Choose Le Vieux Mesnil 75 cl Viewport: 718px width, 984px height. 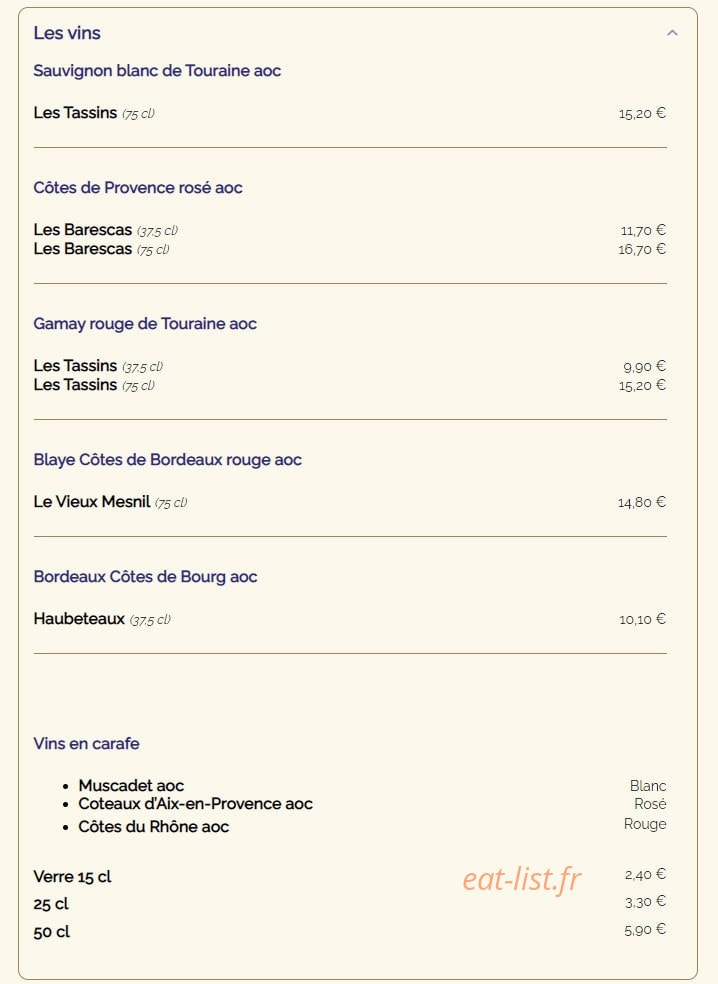[110, 502]
